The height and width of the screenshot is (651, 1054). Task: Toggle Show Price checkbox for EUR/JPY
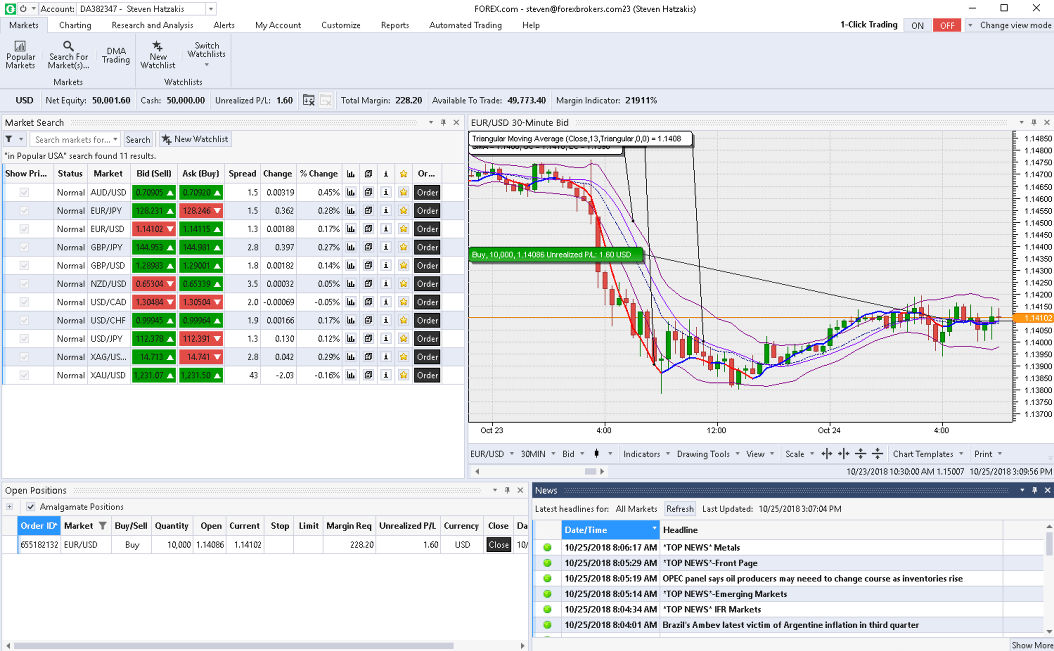24,210
